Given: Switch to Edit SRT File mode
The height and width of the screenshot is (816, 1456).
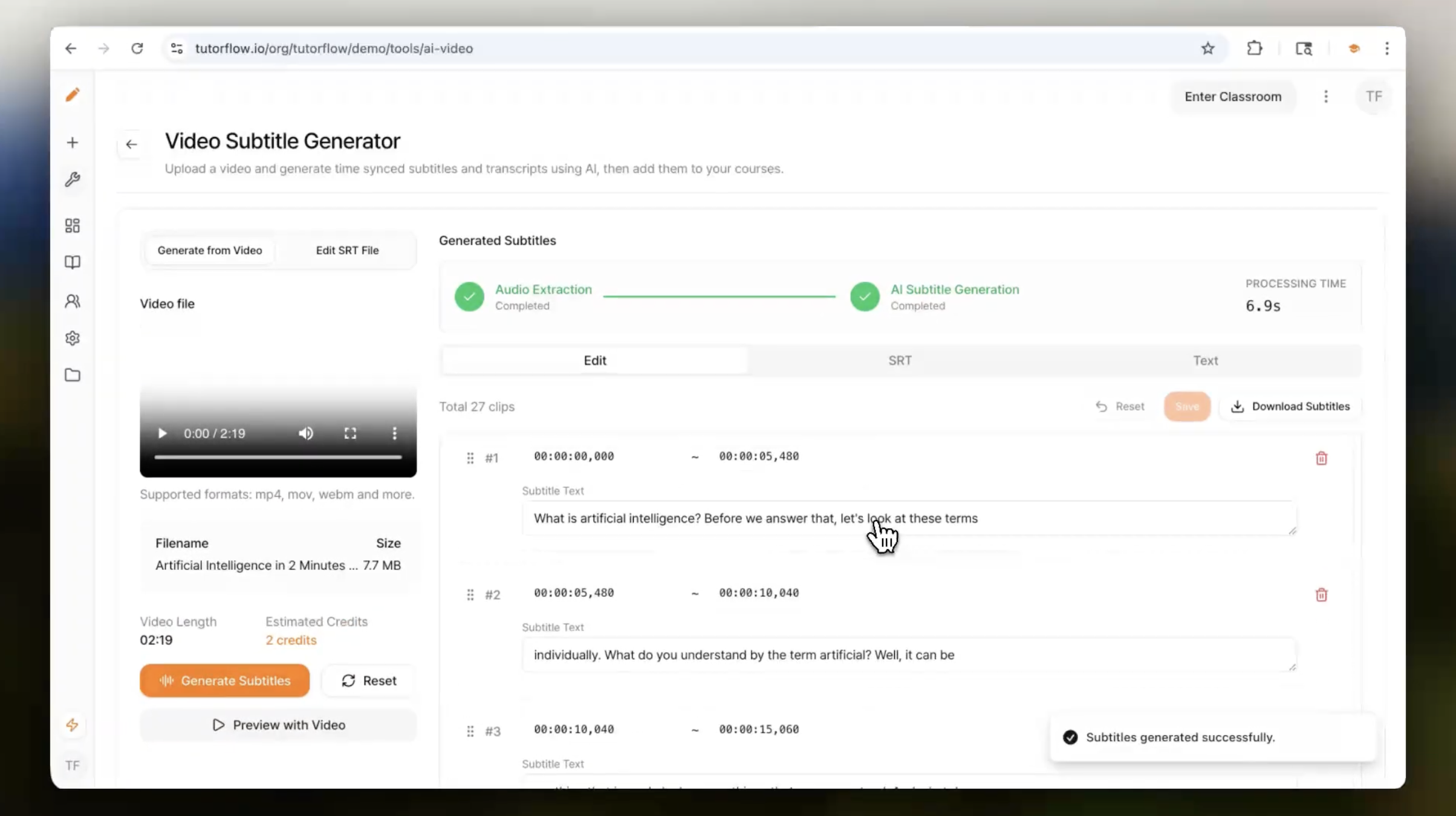Looking at the screenshot, I should 346,250.
